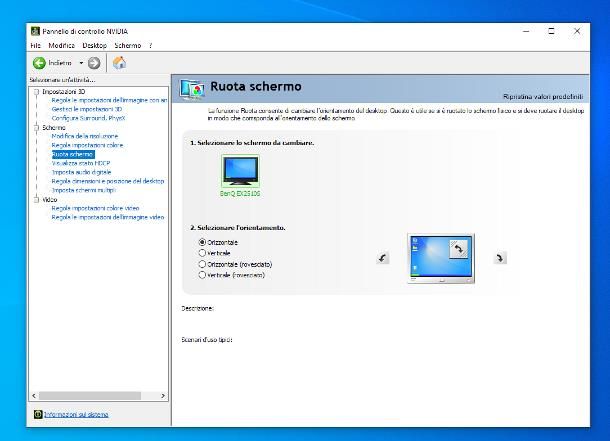
Task: Open Informazioni sul sistema link
Action: pyautogui.click(x=76, y=415)
